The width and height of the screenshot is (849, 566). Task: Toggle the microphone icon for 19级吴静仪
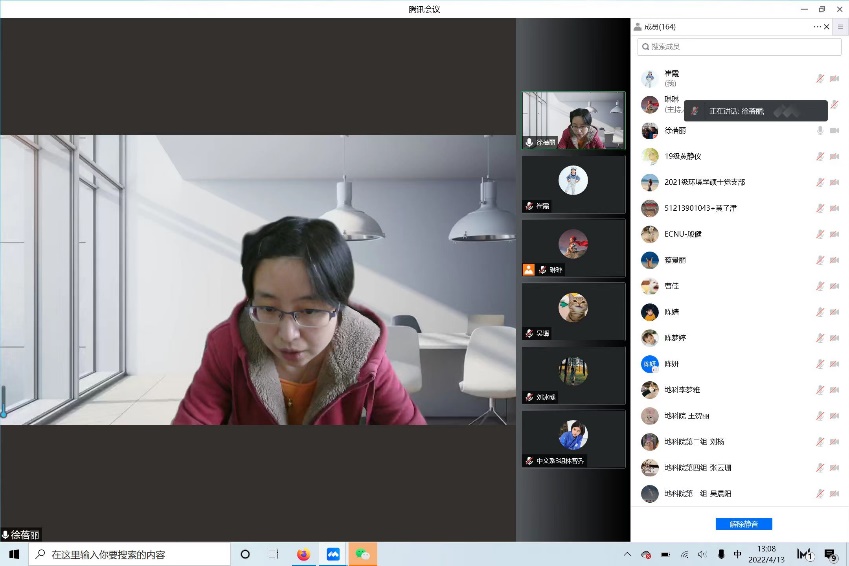pyautogui.click(x=820, y=156)
